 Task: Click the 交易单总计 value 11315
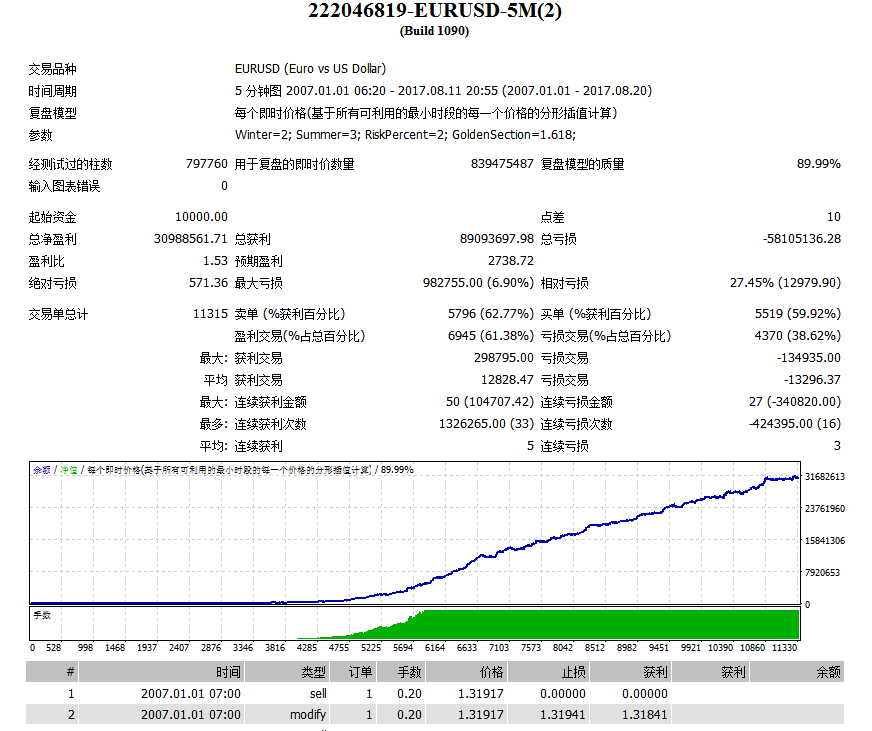click(210, 314)
